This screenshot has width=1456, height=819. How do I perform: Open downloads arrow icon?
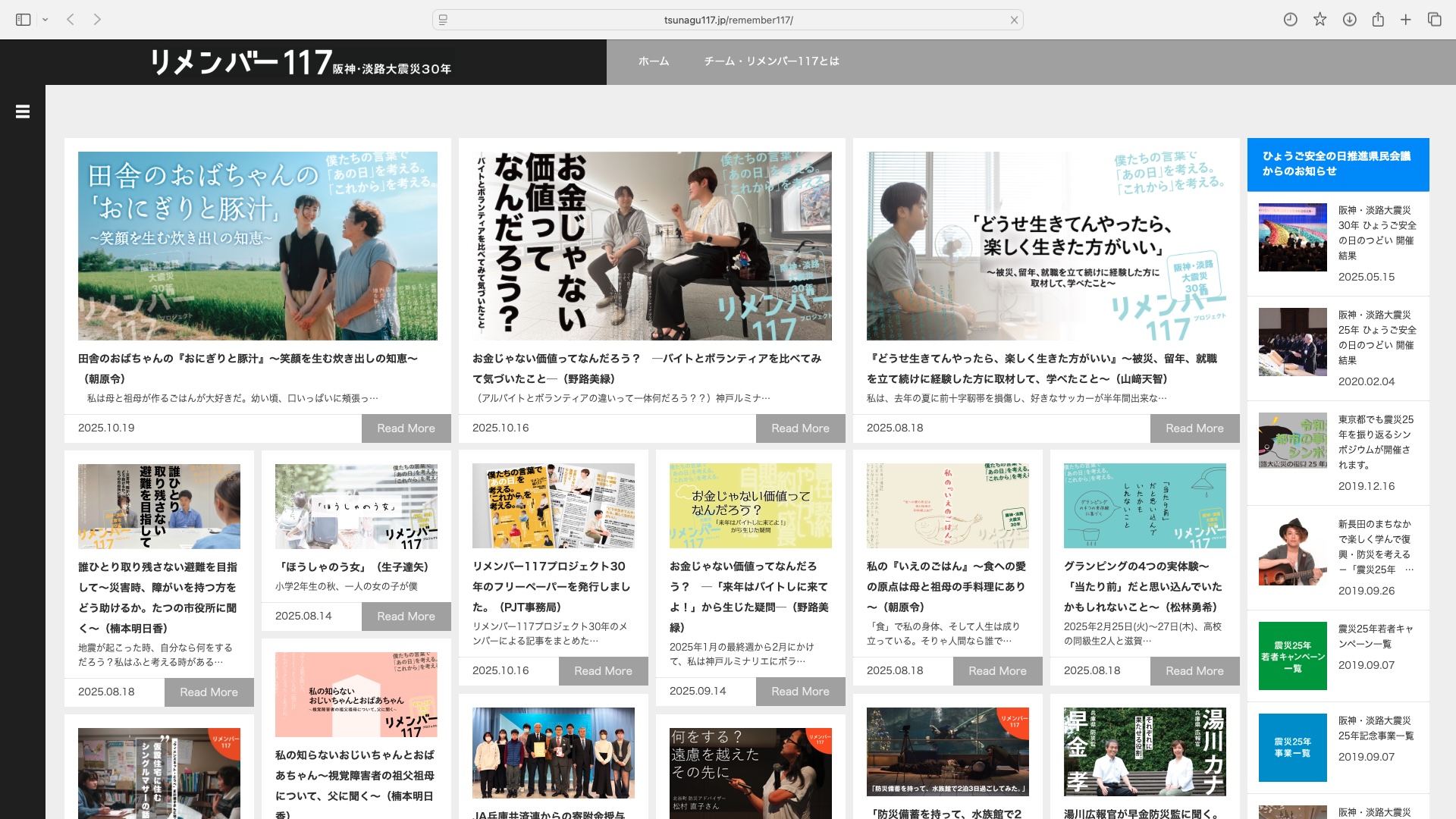[1349, 20]
